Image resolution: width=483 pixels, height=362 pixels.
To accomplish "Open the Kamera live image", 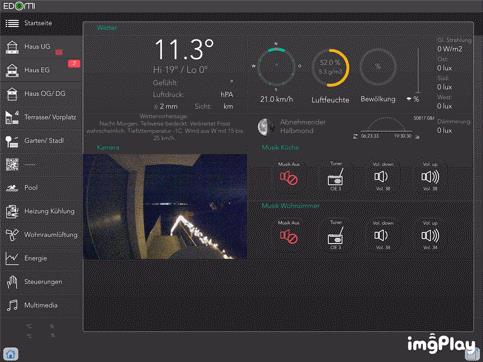I will coord(165,206).
